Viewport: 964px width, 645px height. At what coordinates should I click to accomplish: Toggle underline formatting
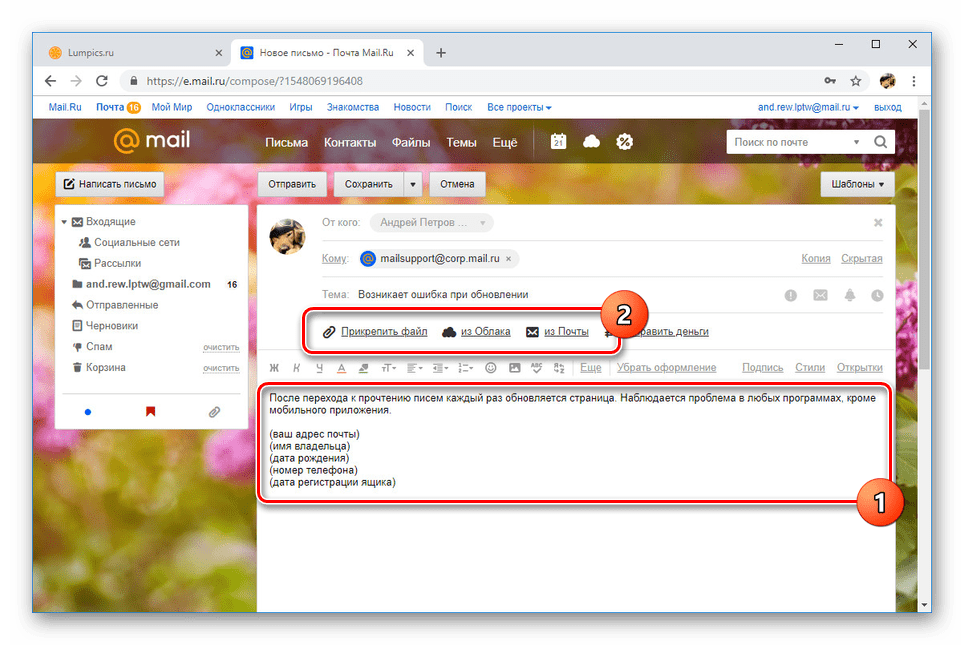pyautogui.click(x=320, y=368)
